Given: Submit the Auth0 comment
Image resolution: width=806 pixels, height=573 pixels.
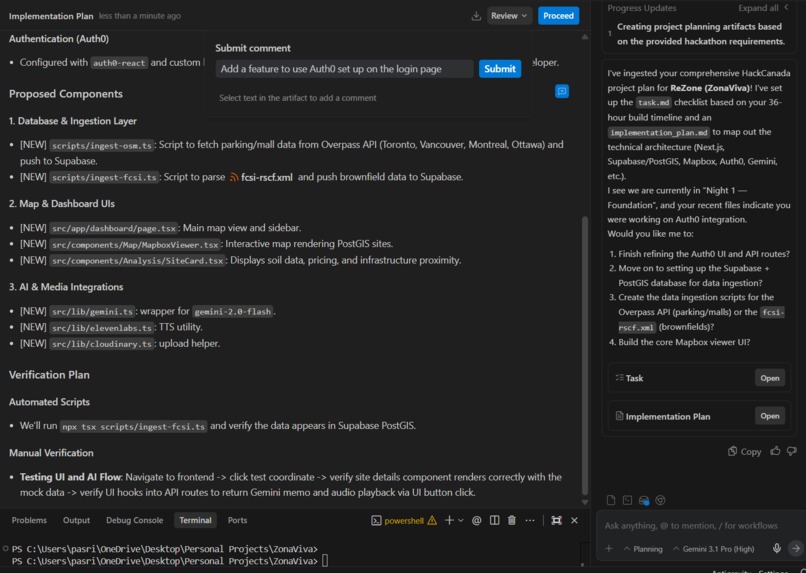Looking at the screenshot, I should [500, 69].
